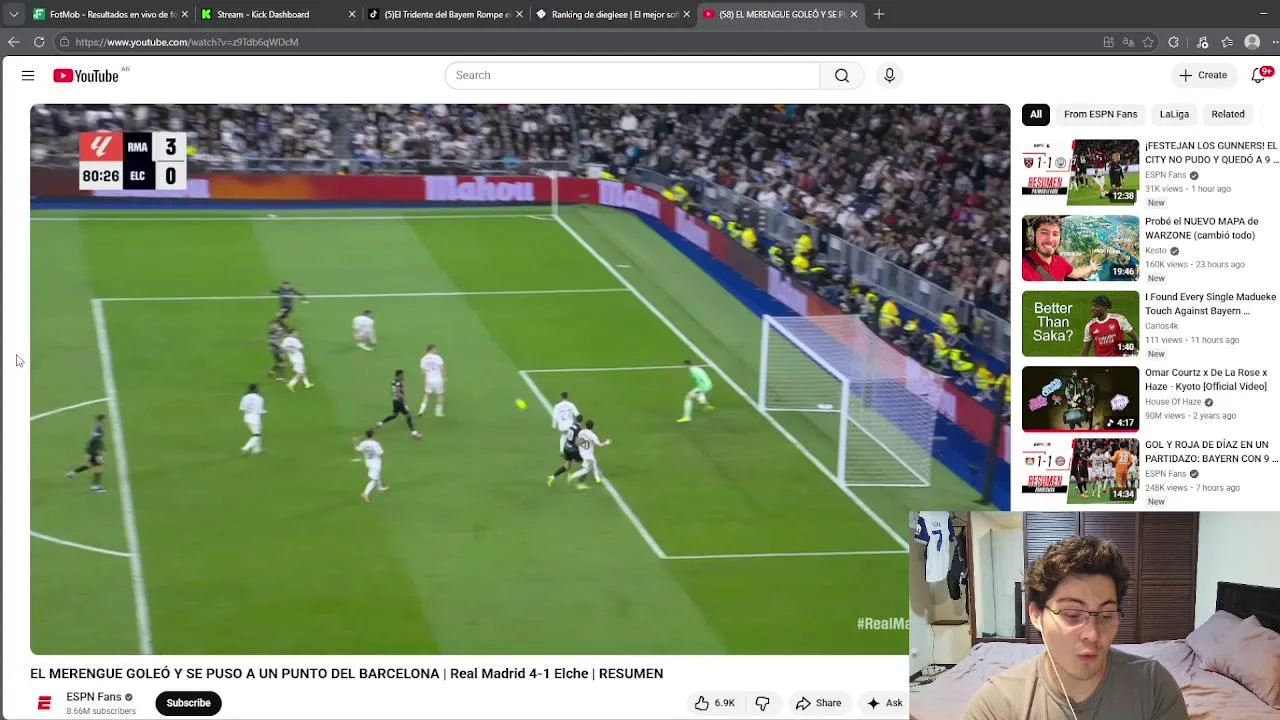This screenshot has height=720, width=1280.
Task: Open the Better Than Saka thumbnail
Action: tap(1080, 323)
